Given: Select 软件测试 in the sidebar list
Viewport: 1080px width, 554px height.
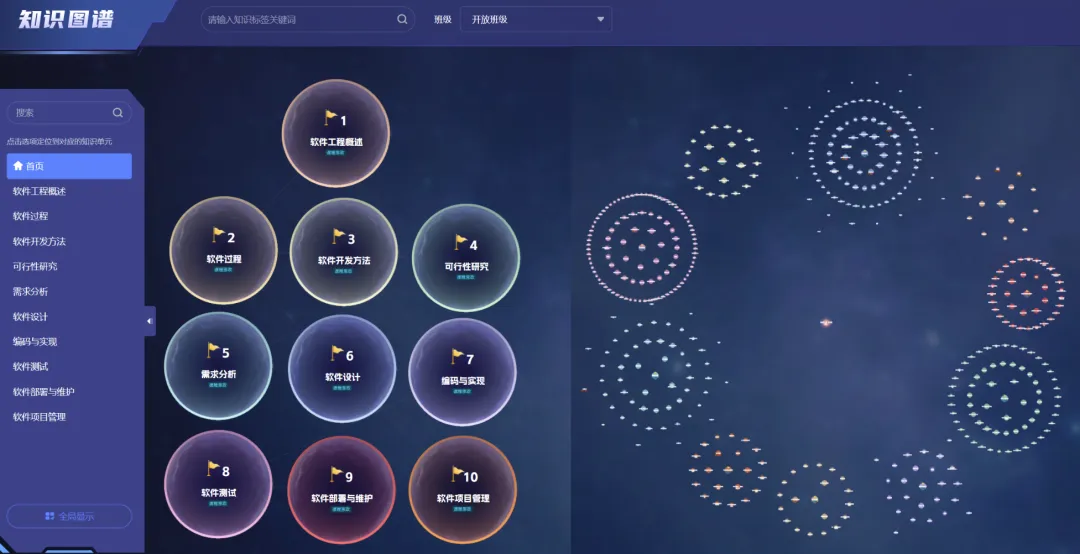Looking at the screenshot, I should 30,367.
